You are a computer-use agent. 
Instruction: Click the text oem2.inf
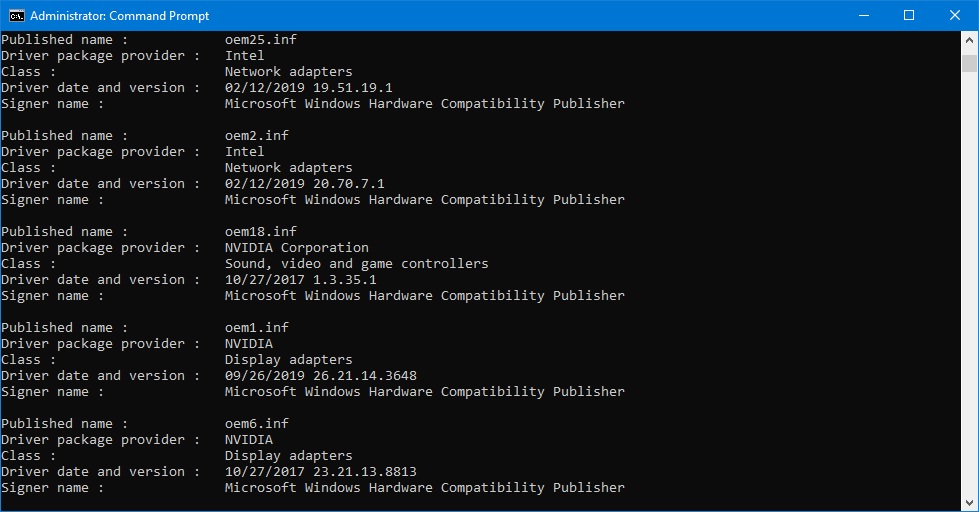(x=257, y=135)
